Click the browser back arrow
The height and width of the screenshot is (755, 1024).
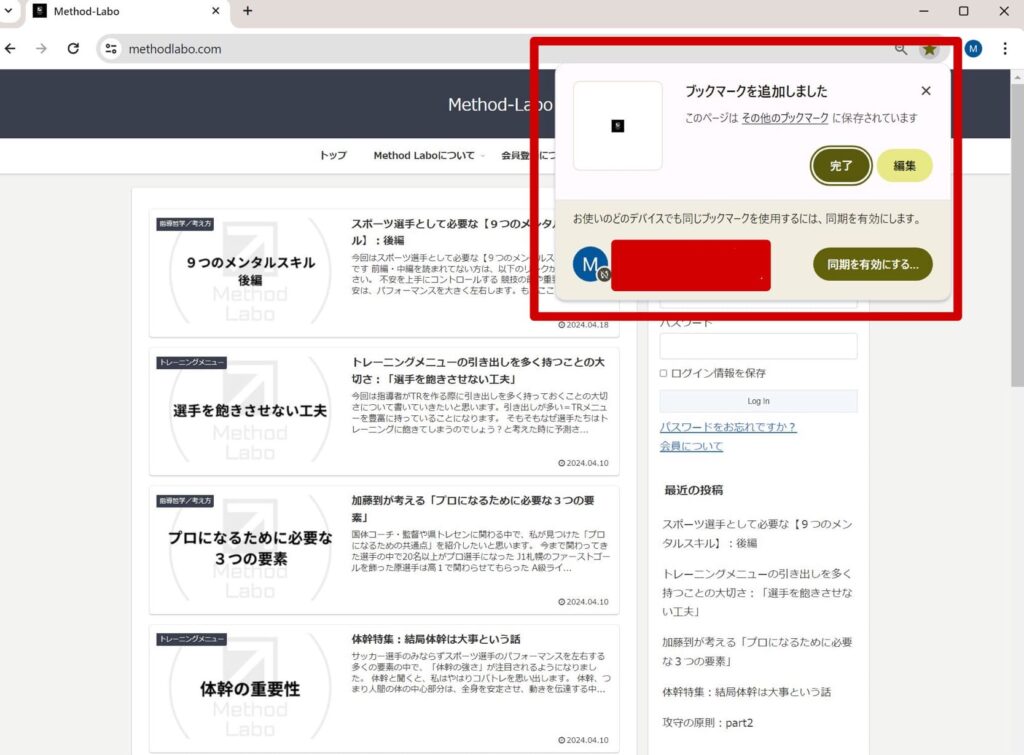click(x=10, y=48)
